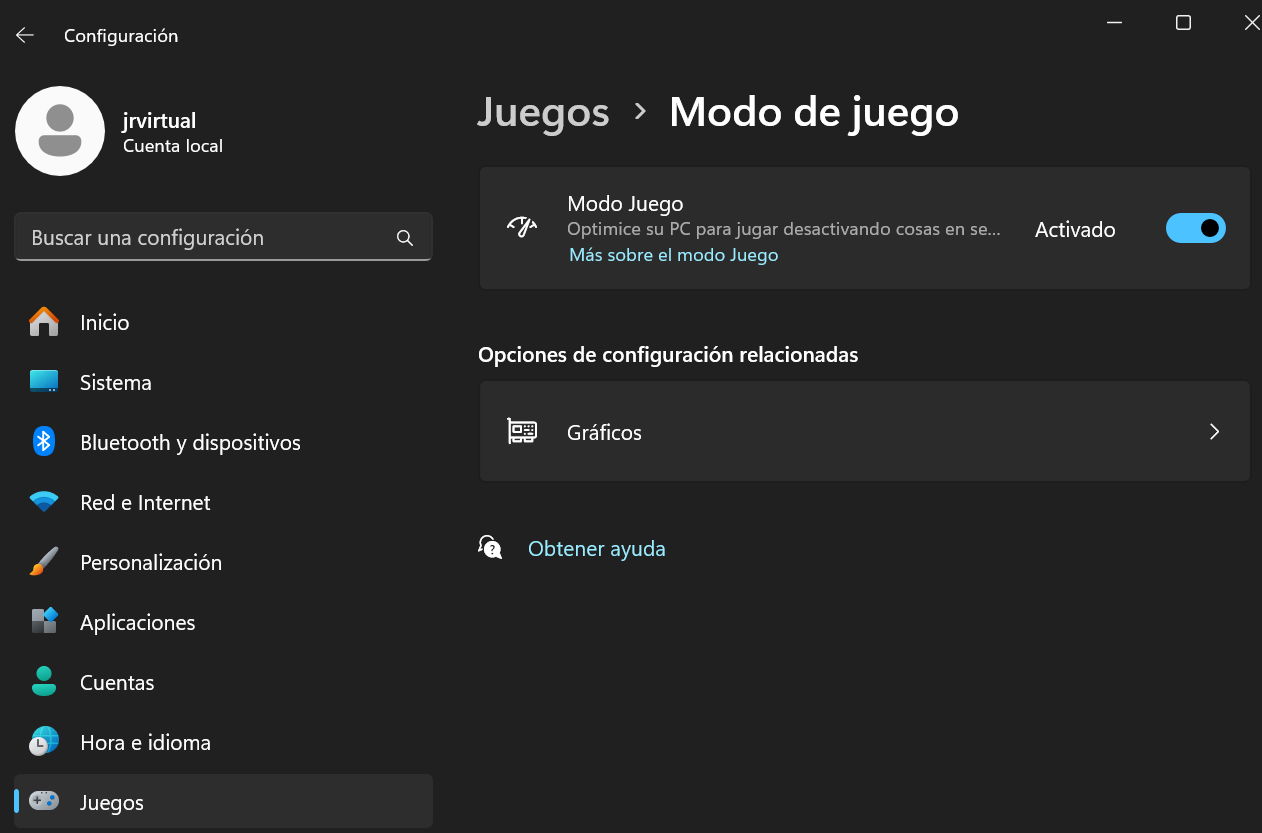Viewport: 1262px width, 833px height.
Task: Open the Gráficos related settings row
Action: click(864, 432)
